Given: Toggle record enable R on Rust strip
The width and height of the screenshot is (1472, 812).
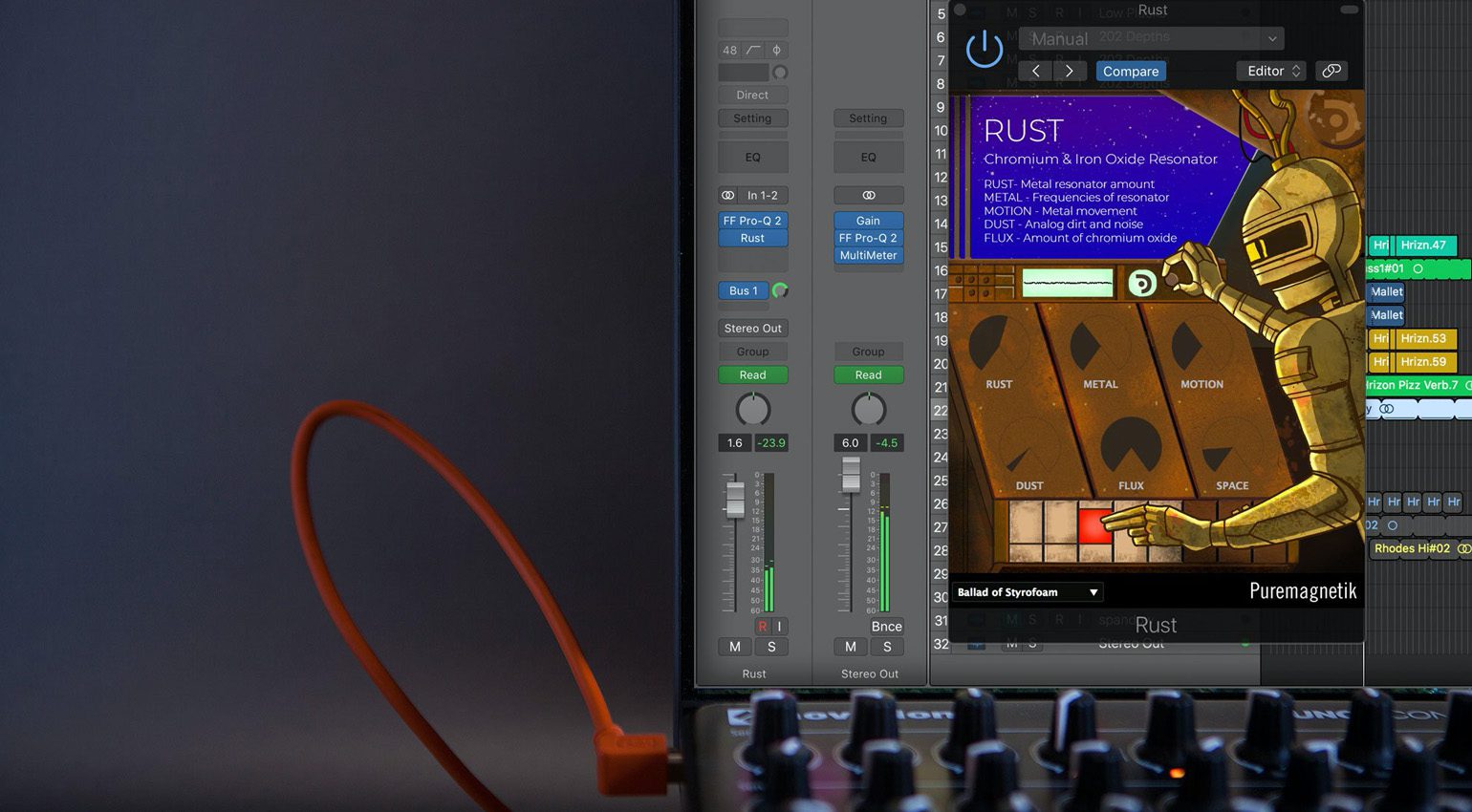Looking at the screenshot, I should 762,627.
